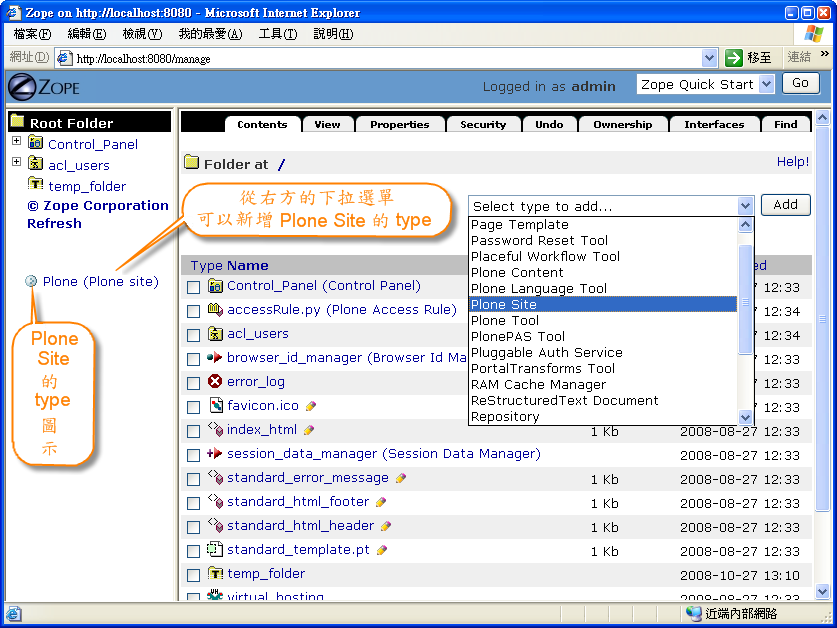
Task: Click the temp_folder icon in the contents list
Action: click(x=215, y=574)
